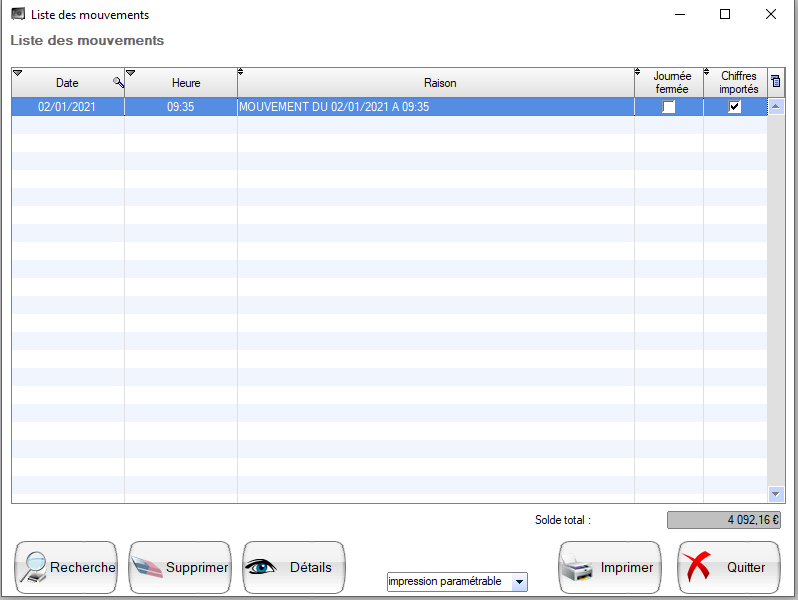Click the Quitter button
This screenshot has width=798, height=600.
tap(729, 568)
